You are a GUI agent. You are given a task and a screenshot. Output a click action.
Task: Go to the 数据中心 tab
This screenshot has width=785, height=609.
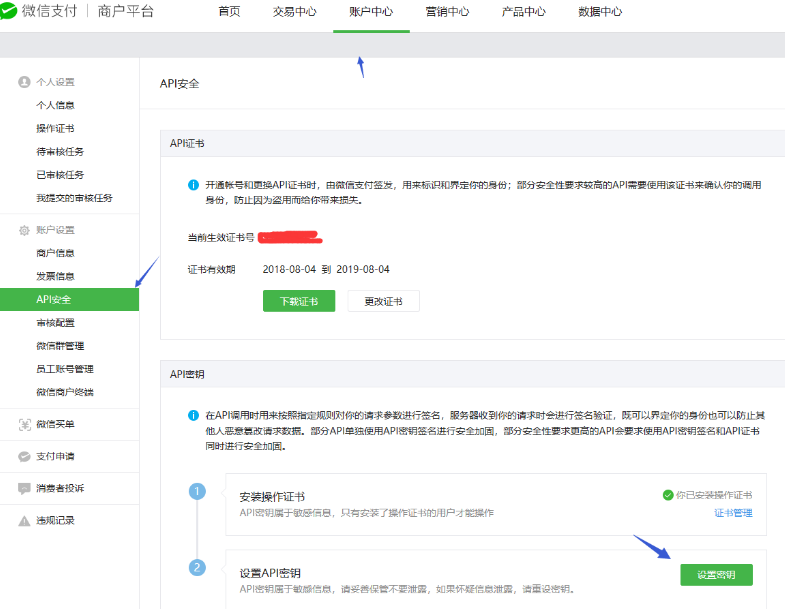tap(600, 12)
